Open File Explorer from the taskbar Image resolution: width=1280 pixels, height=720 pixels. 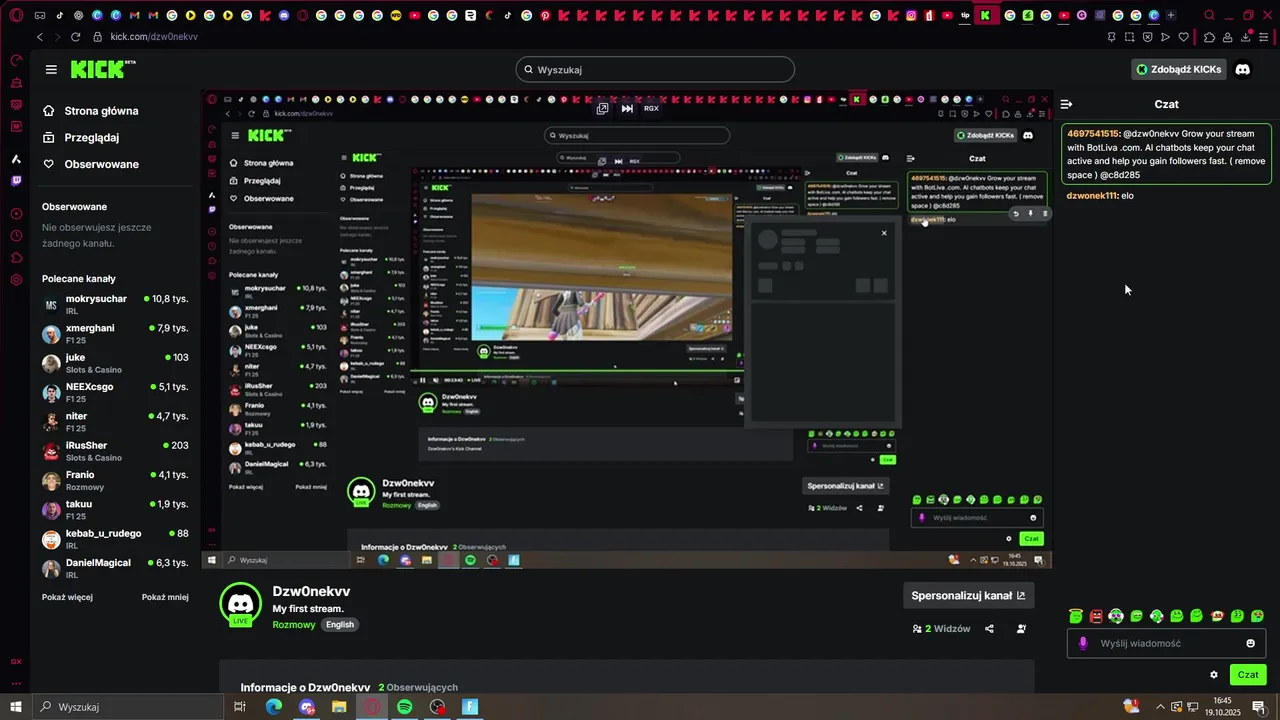point(339,707)
